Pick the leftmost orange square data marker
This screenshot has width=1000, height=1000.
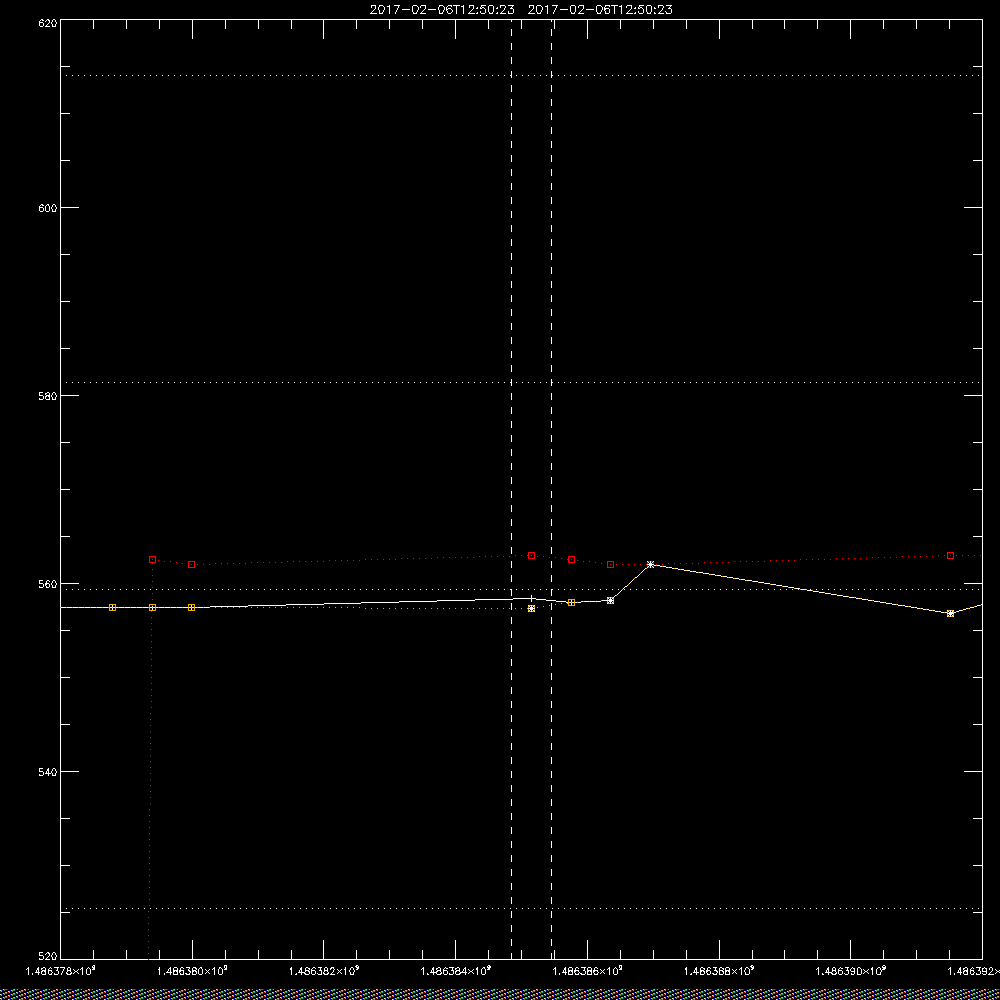point(113,607)
